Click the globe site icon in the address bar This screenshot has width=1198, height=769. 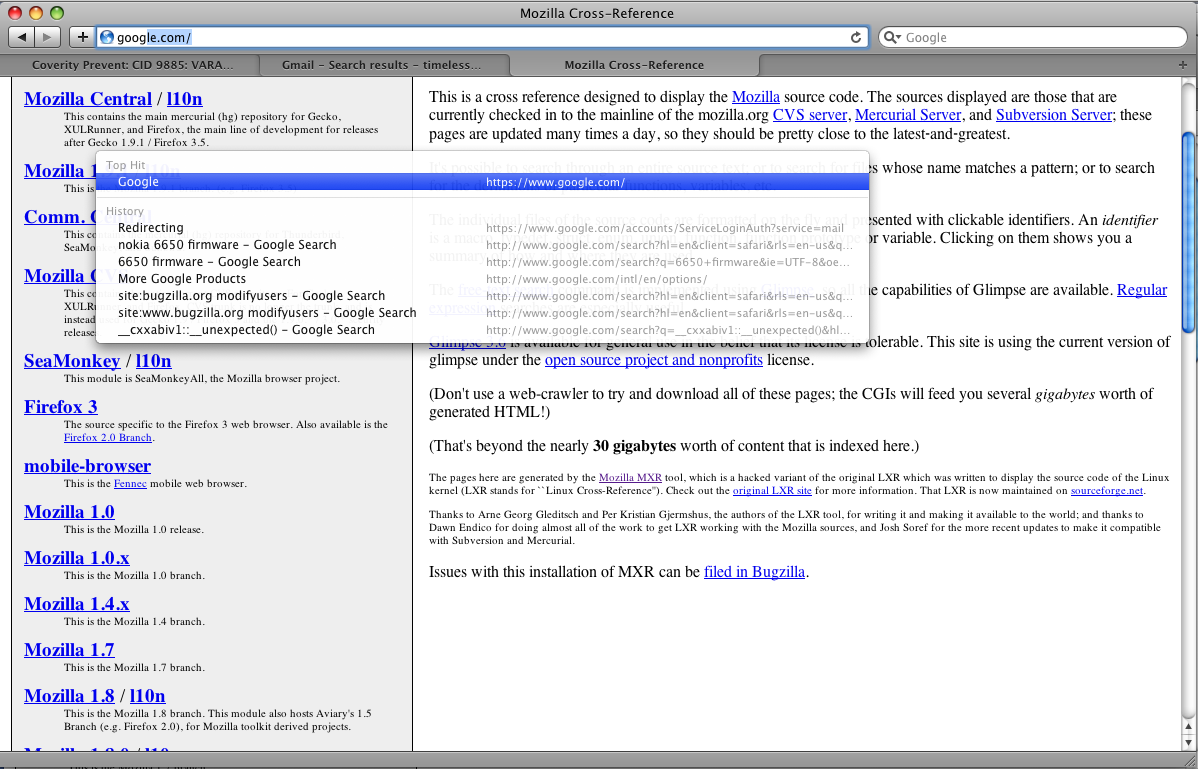click(107, 37)
